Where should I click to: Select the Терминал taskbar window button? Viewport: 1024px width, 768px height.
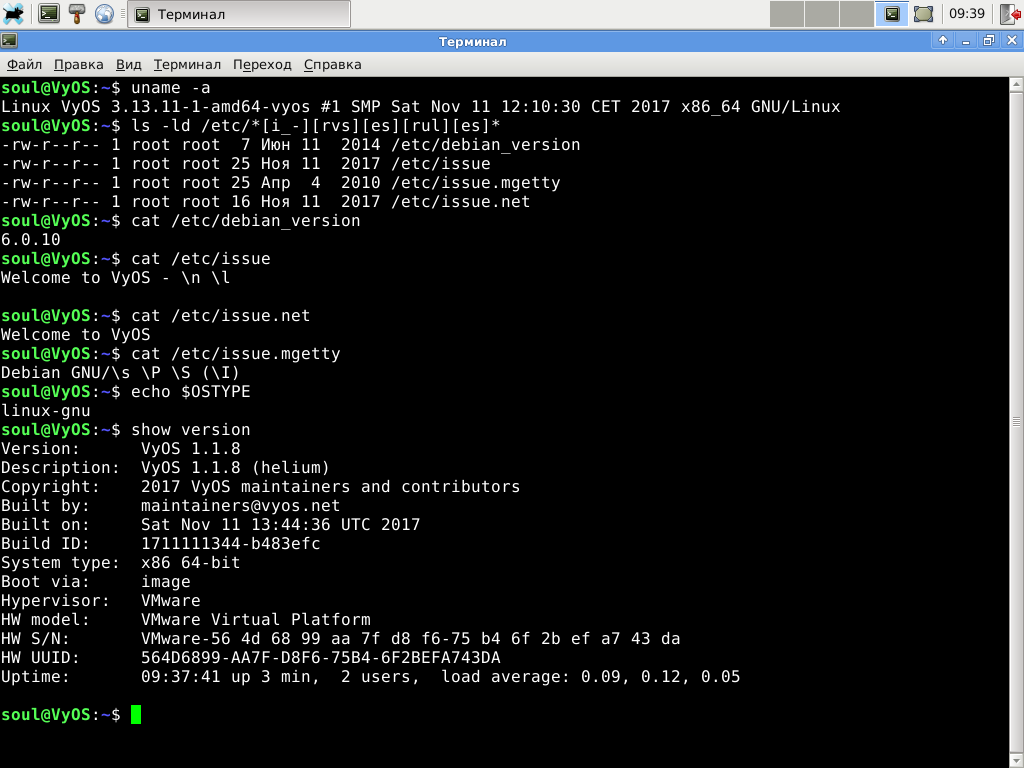pyautogui.click(x=239, y=14)
